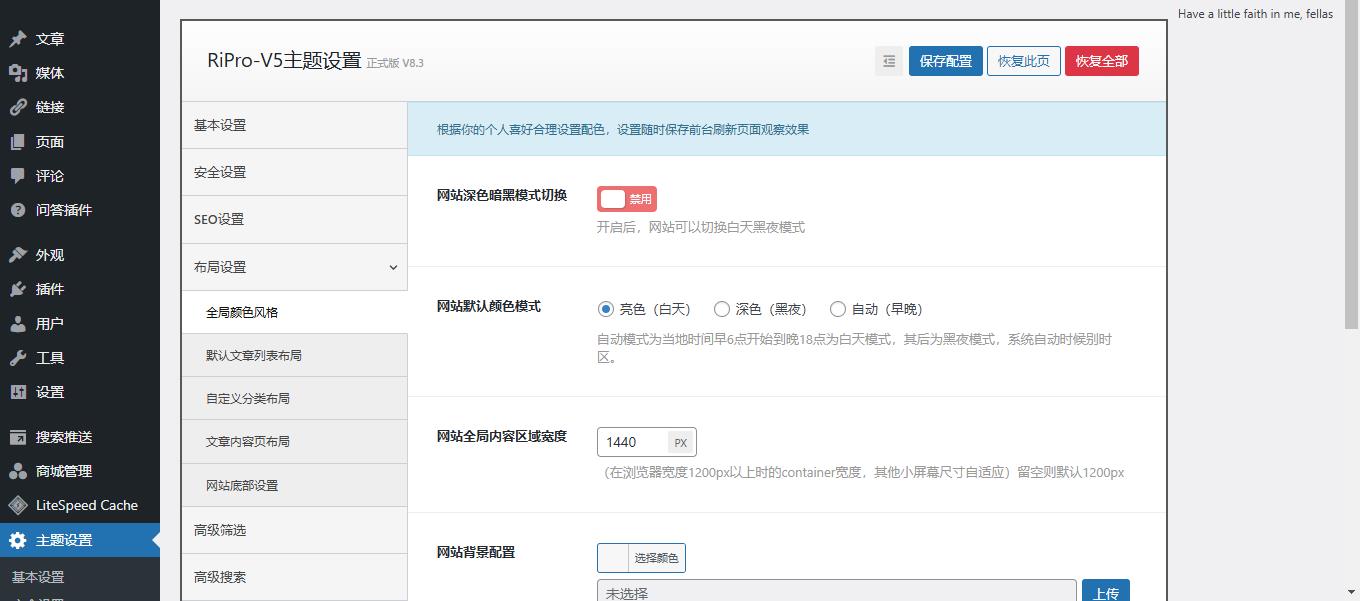The height and width of the screenshot is (601, 1360).
Task: Select the 深色（黑夜） radio option
Action: (722, 309)
